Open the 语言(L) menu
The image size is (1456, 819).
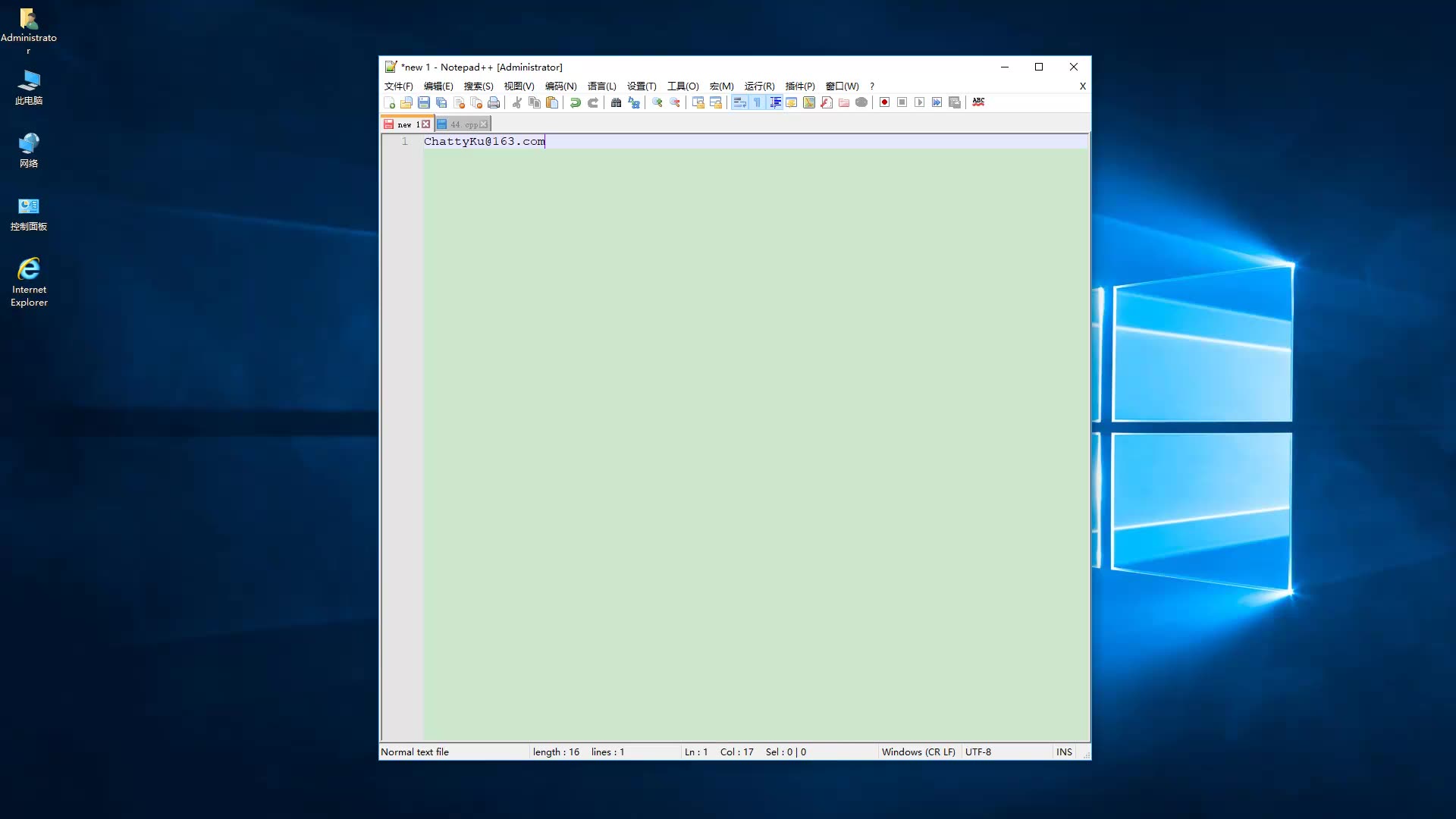pyautogui.click(x=601, y=86)
